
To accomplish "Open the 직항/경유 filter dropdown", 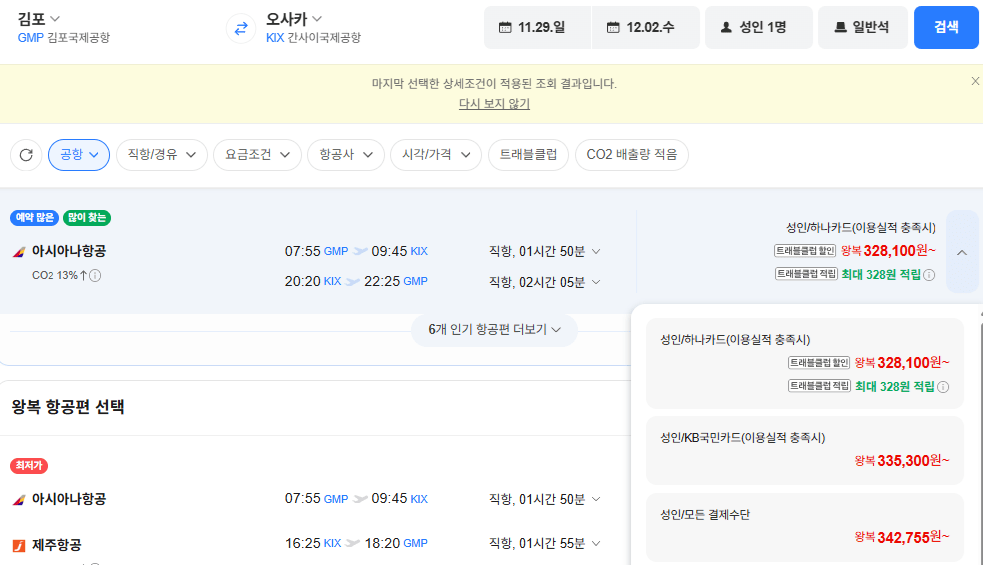I will coord(162,155).
